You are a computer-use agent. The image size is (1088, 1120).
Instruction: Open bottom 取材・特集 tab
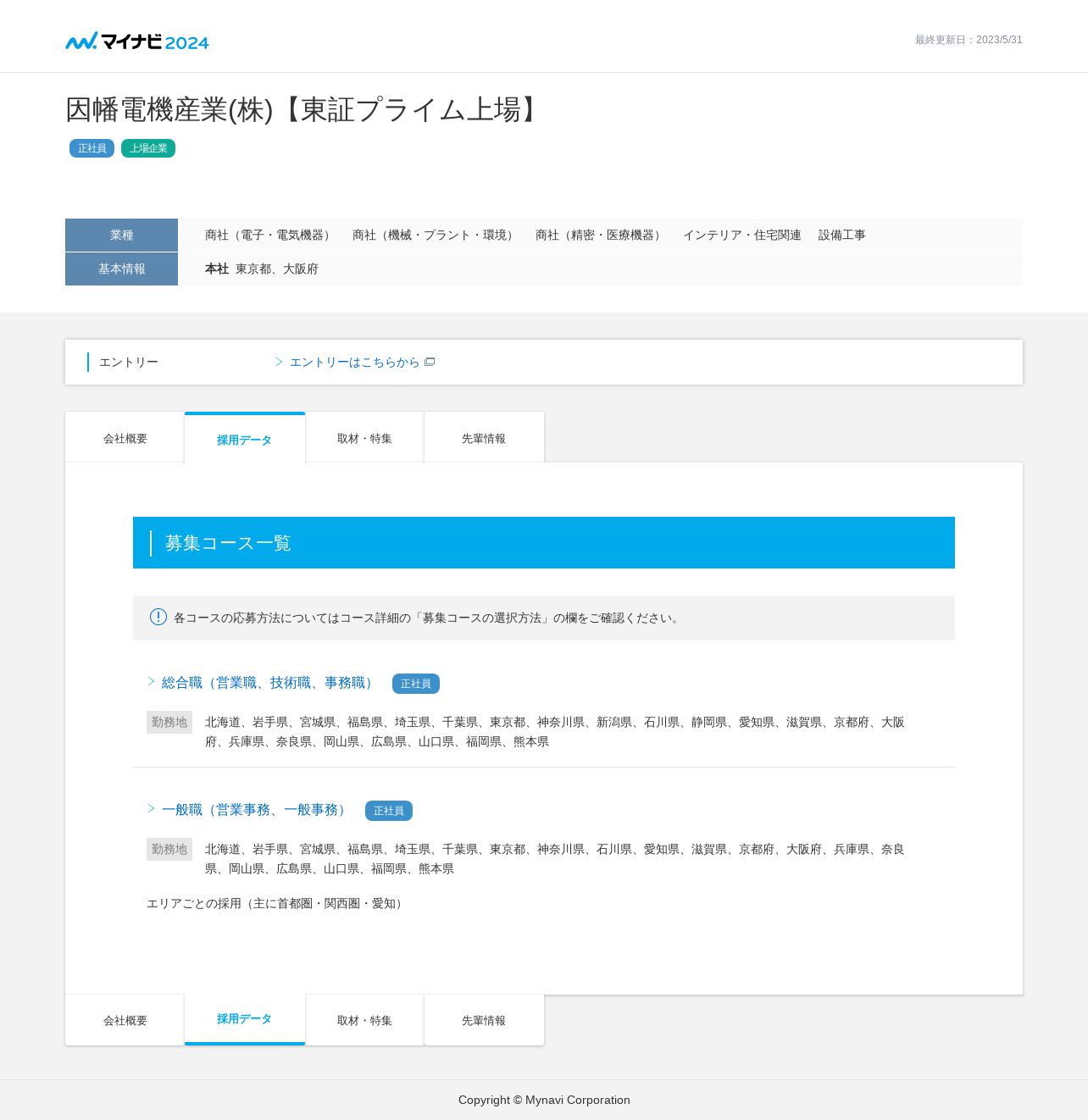tap(364, 1020)
